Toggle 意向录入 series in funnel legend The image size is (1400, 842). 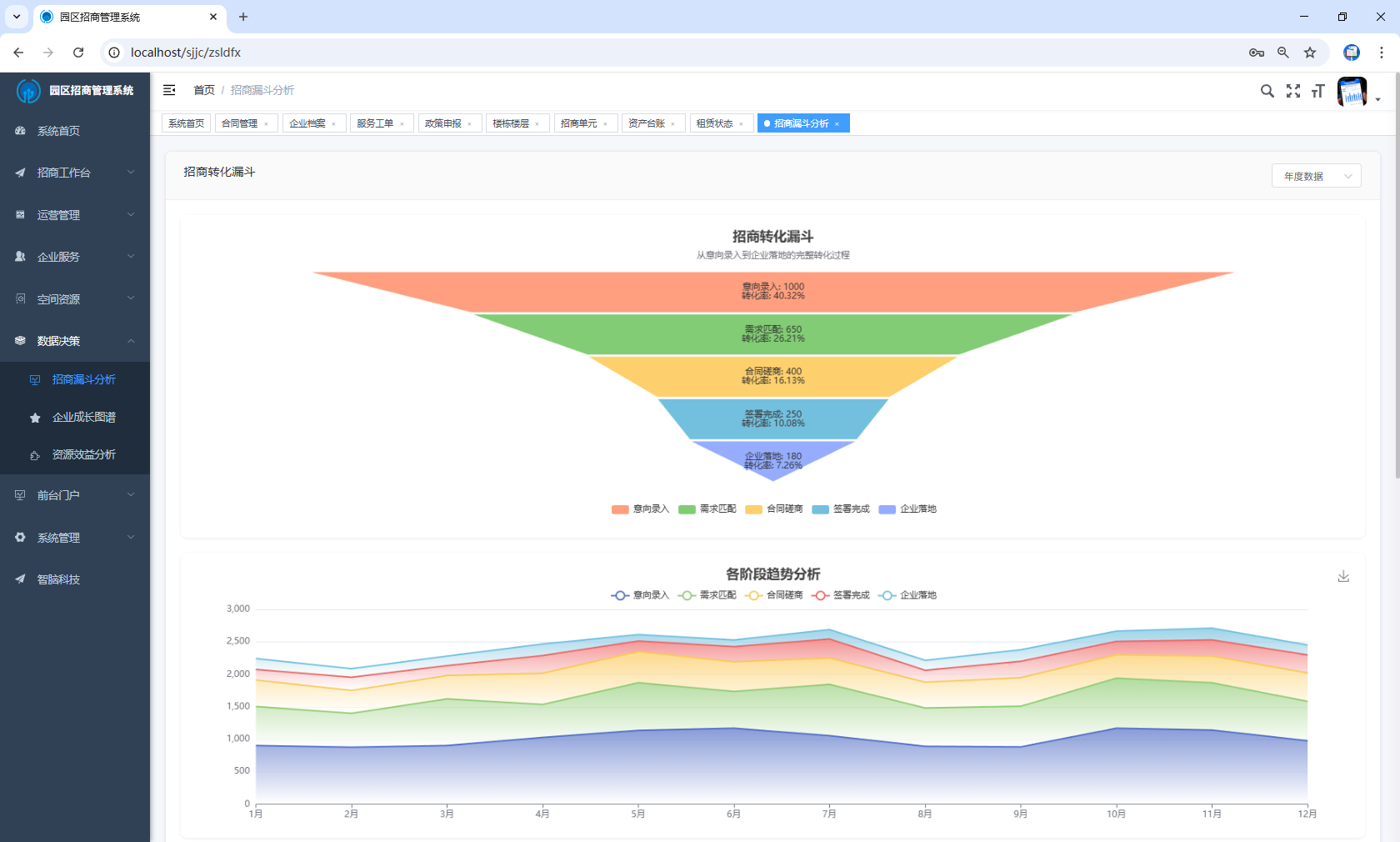640,509
